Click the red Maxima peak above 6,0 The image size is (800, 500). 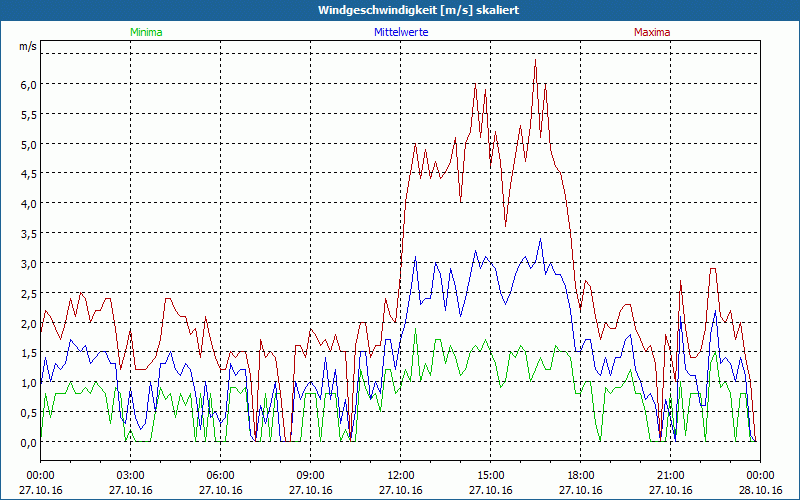click(x=535, y=60)
